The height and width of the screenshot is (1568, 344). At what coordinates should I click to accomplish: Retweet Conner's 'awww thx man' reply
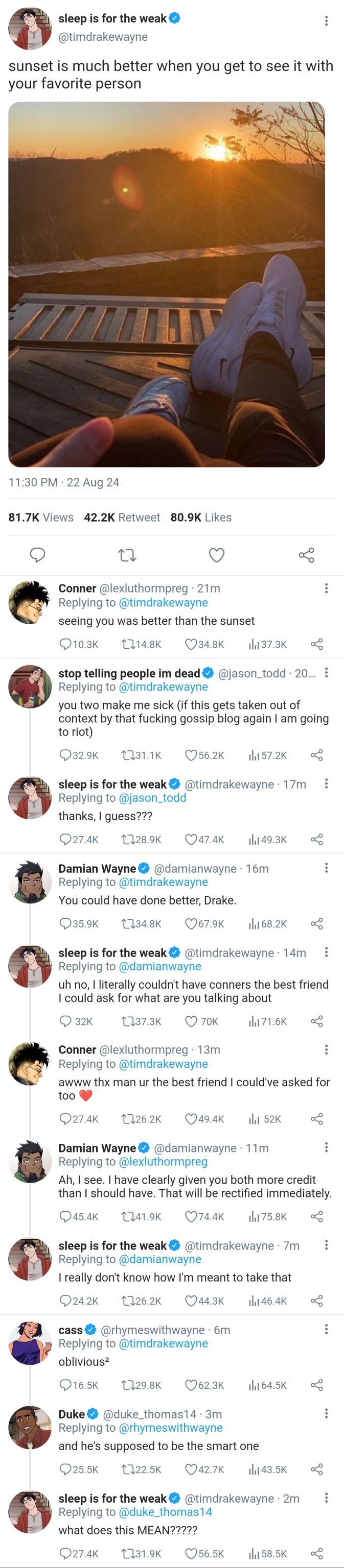(127, 1119)
